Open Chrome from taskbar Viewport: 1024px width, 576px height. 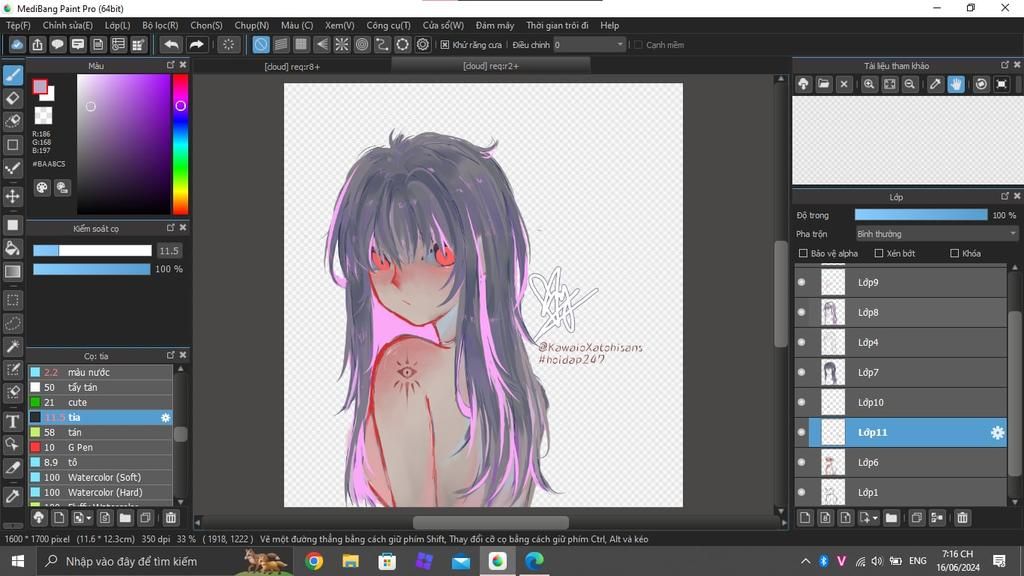(x=314, y=561)
